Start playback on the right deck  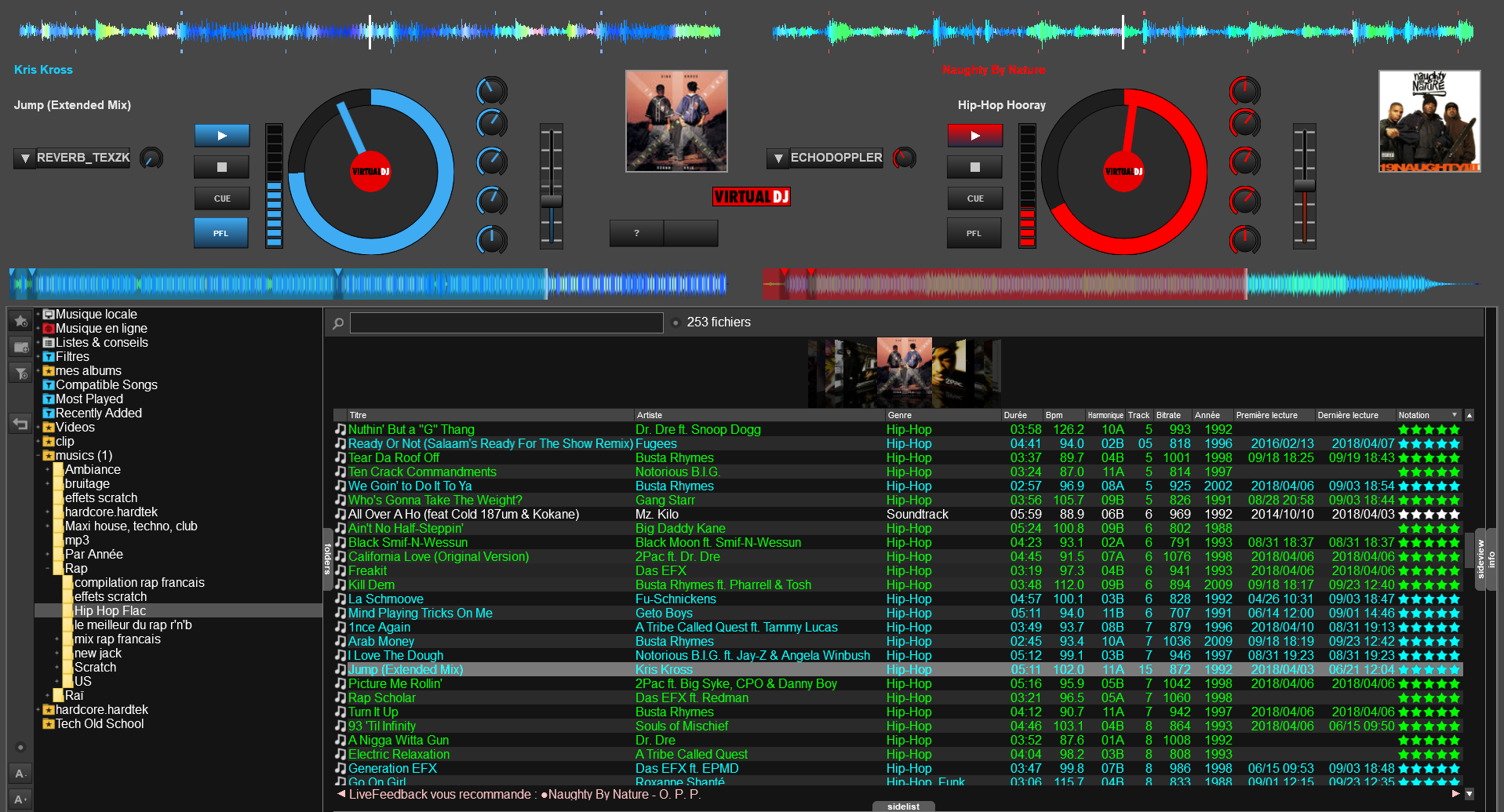pos(975,136)
